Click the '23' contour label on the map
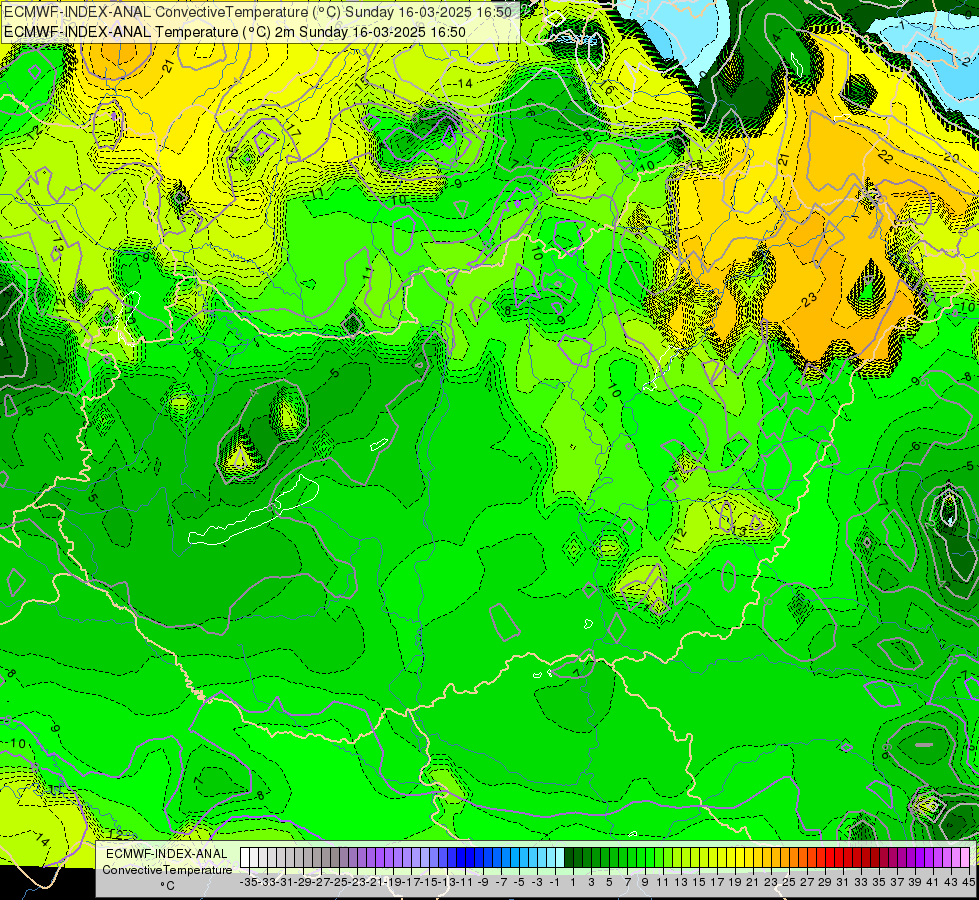The height and width of the screenshot is (900, 979). pyautogui.click(x=810, y=300)
